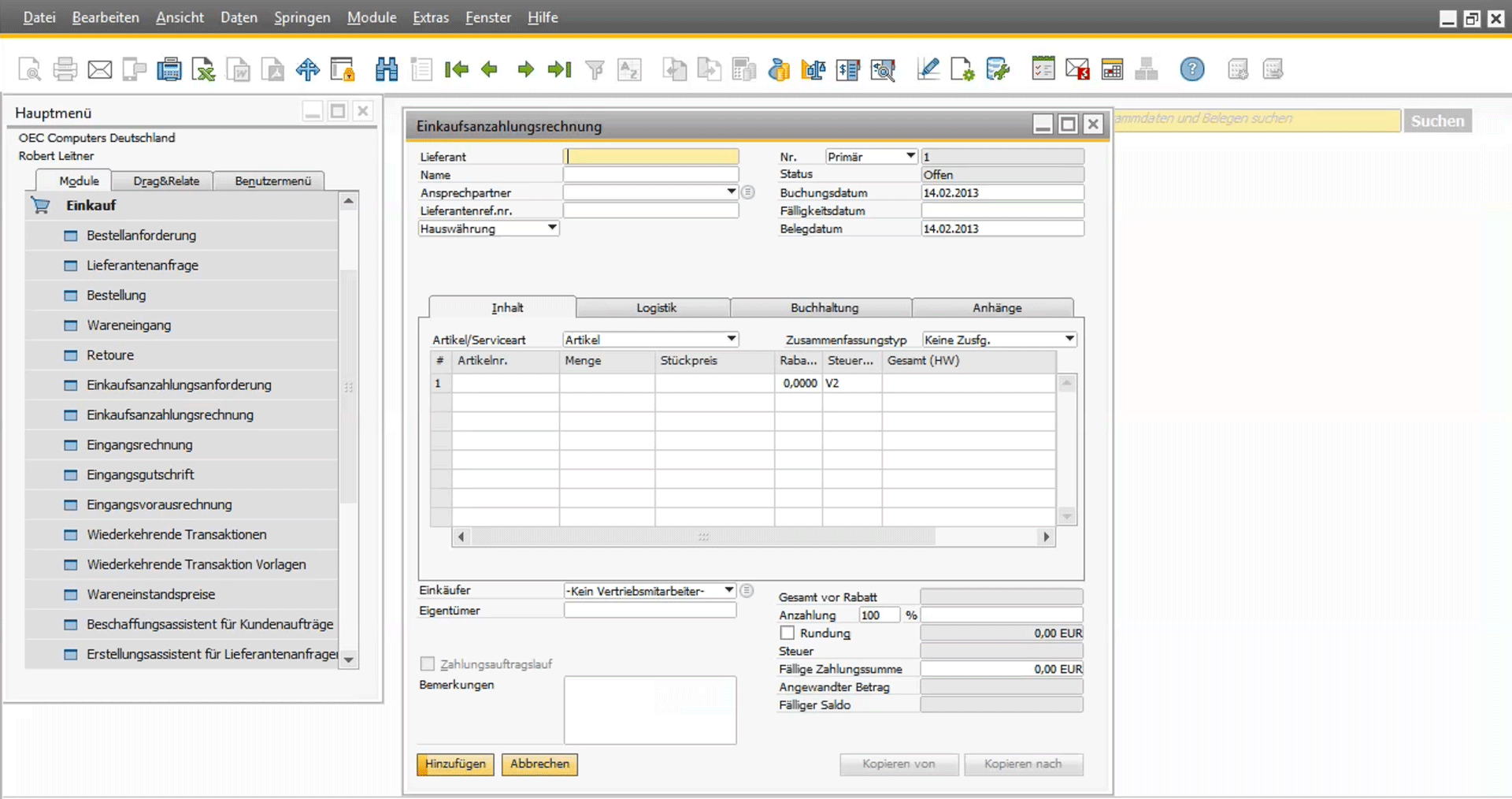Open the Hauswährung currency dropdown

pos(552,229)
